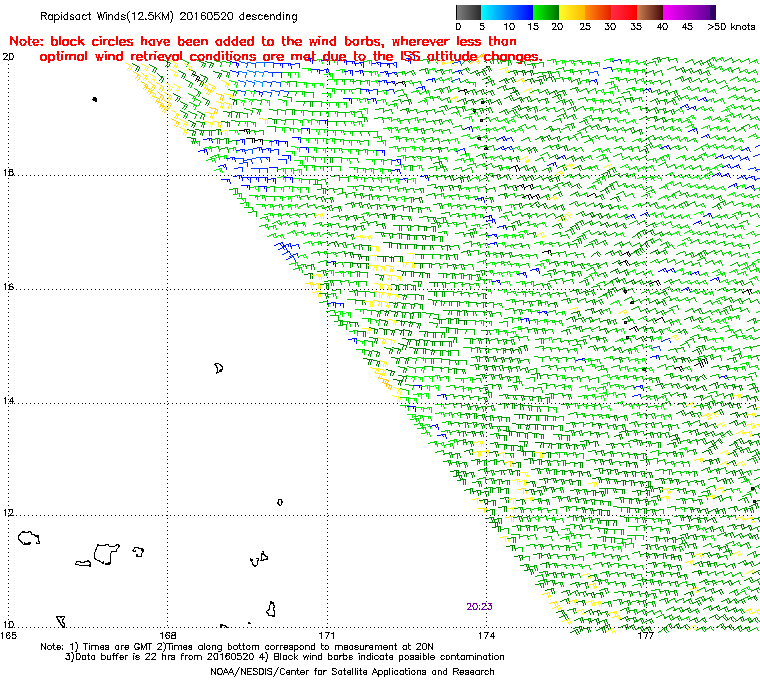Screen dimensions: 760x688
Task: Click the green 15-20 knots legend swatch
Action: tap(546, 12)
